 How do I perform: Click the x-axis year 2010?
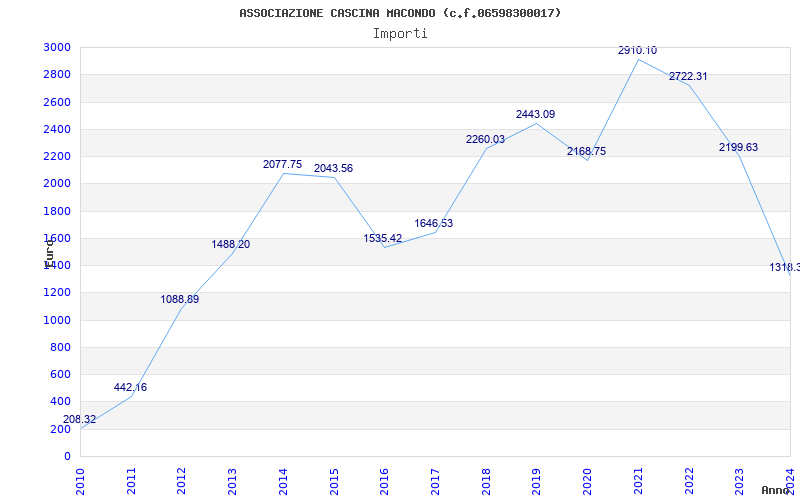coord(81,482)
